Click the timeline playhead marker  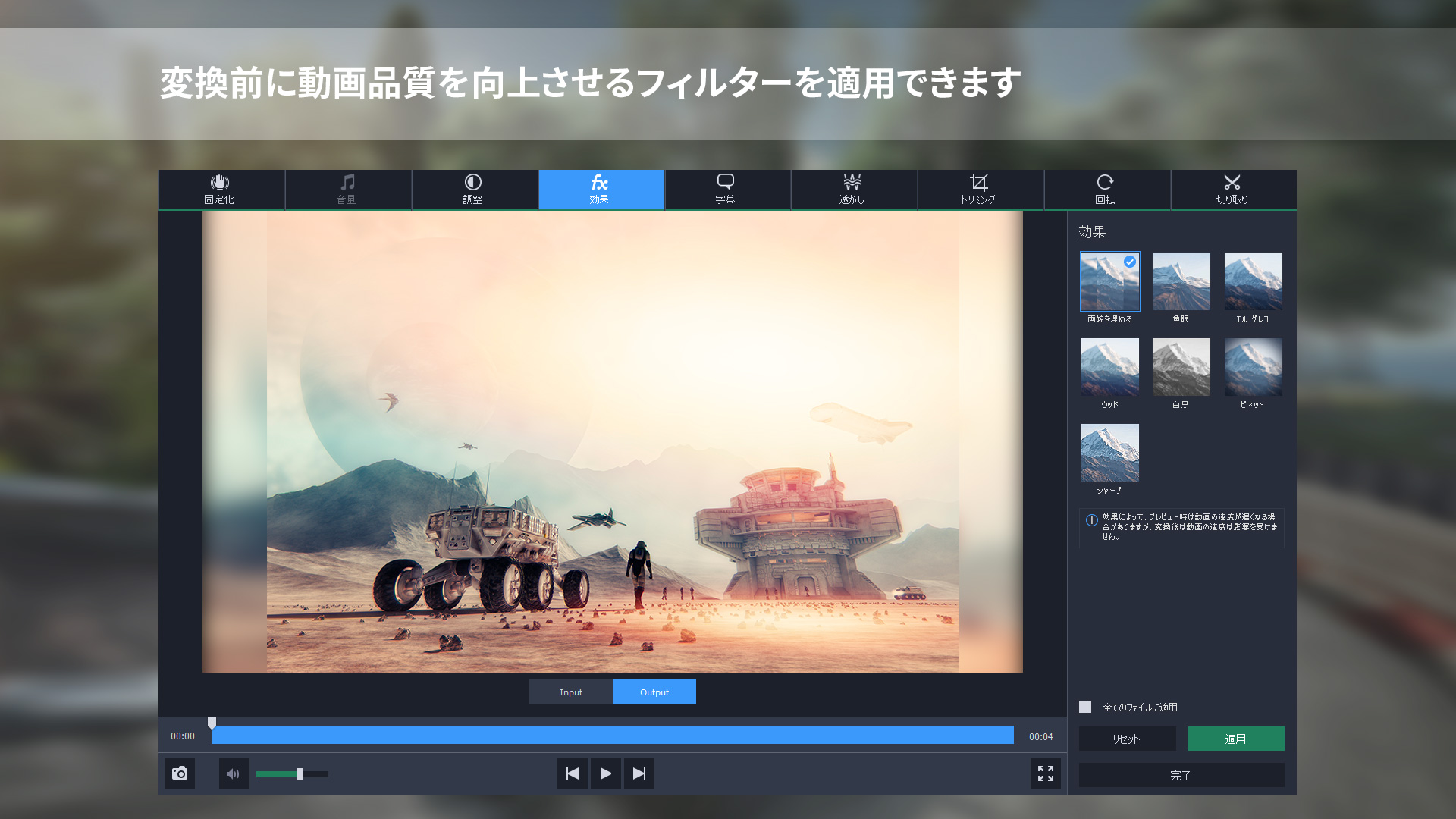click(212, 723)
